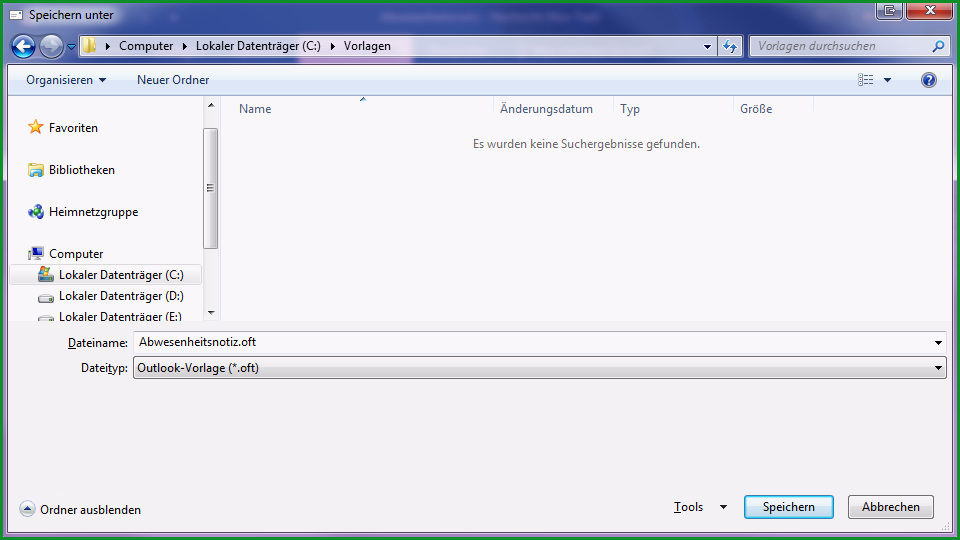
Task: Close the Speichern unter dialog
Action: coord(929,10)
